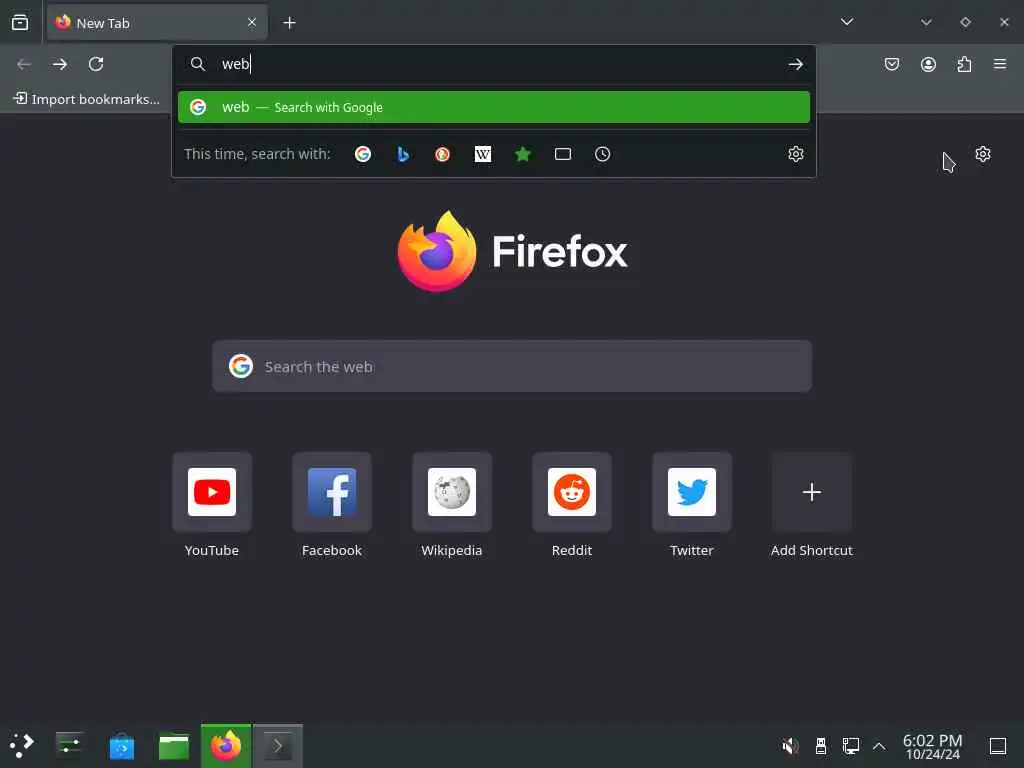The height and width of the screenshot is (768, 1024).
Task: Select 'web — Search with Google' suggestion
Action: 494,107
